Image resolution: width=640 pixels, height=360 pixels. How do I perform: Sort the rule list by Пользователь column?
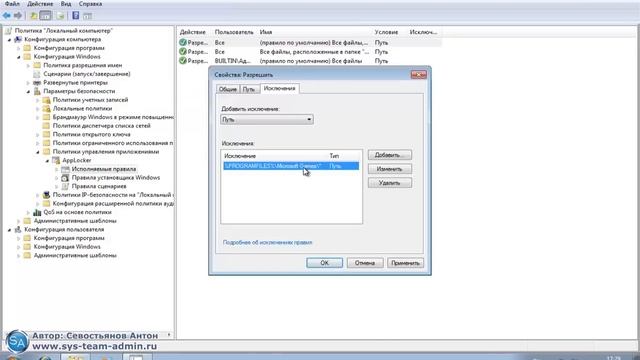point(234,32)
